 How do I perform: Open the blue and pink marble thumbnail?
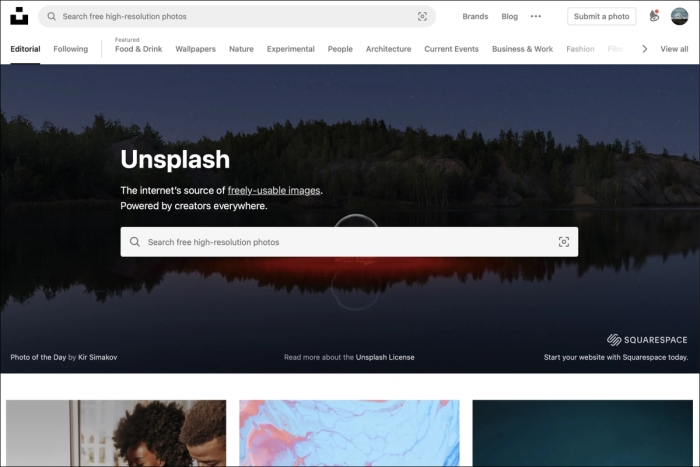[349, 433]
